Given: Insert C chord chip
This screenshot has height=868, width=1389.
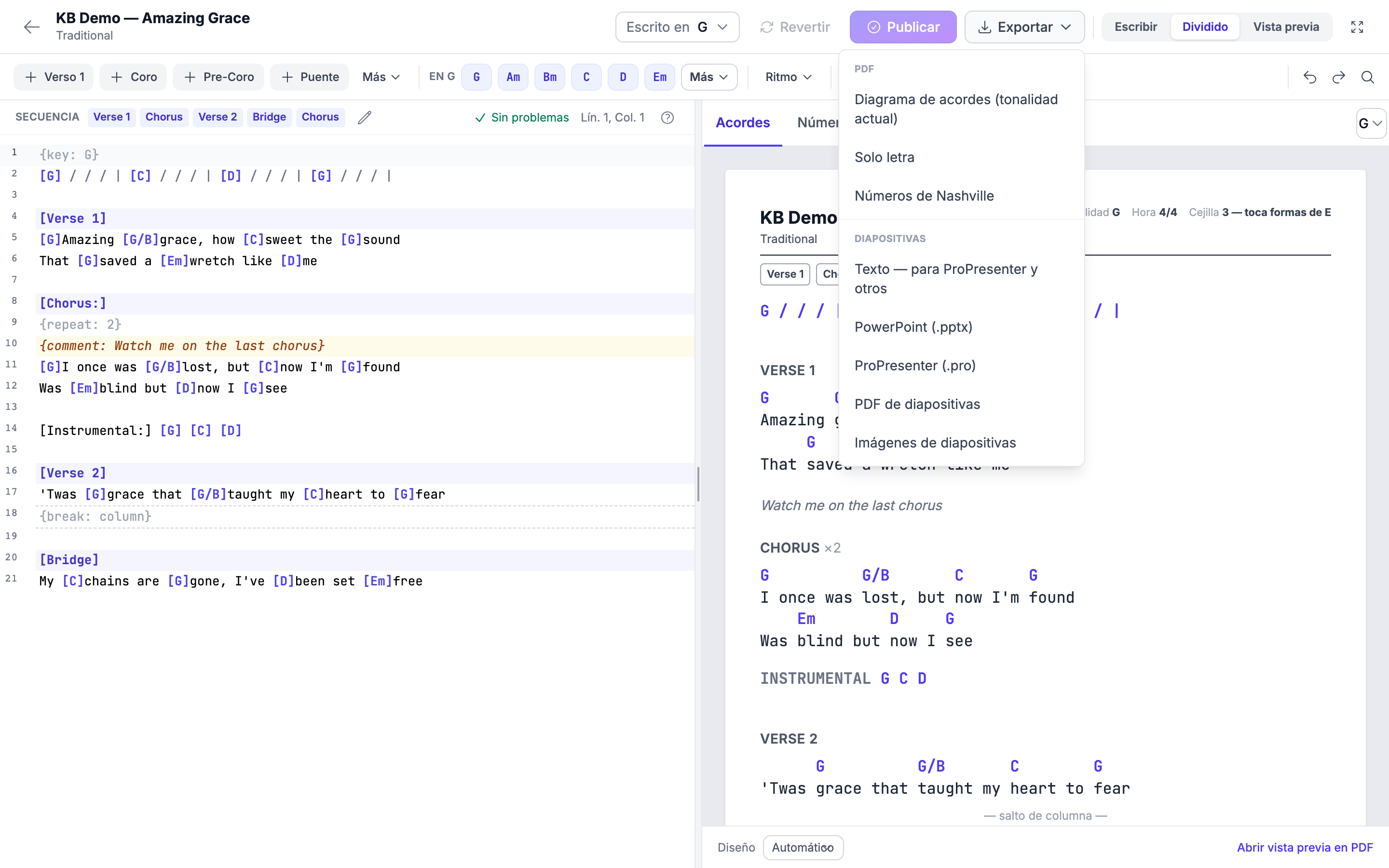Looking at the screenshot, I should click(586, 77).
